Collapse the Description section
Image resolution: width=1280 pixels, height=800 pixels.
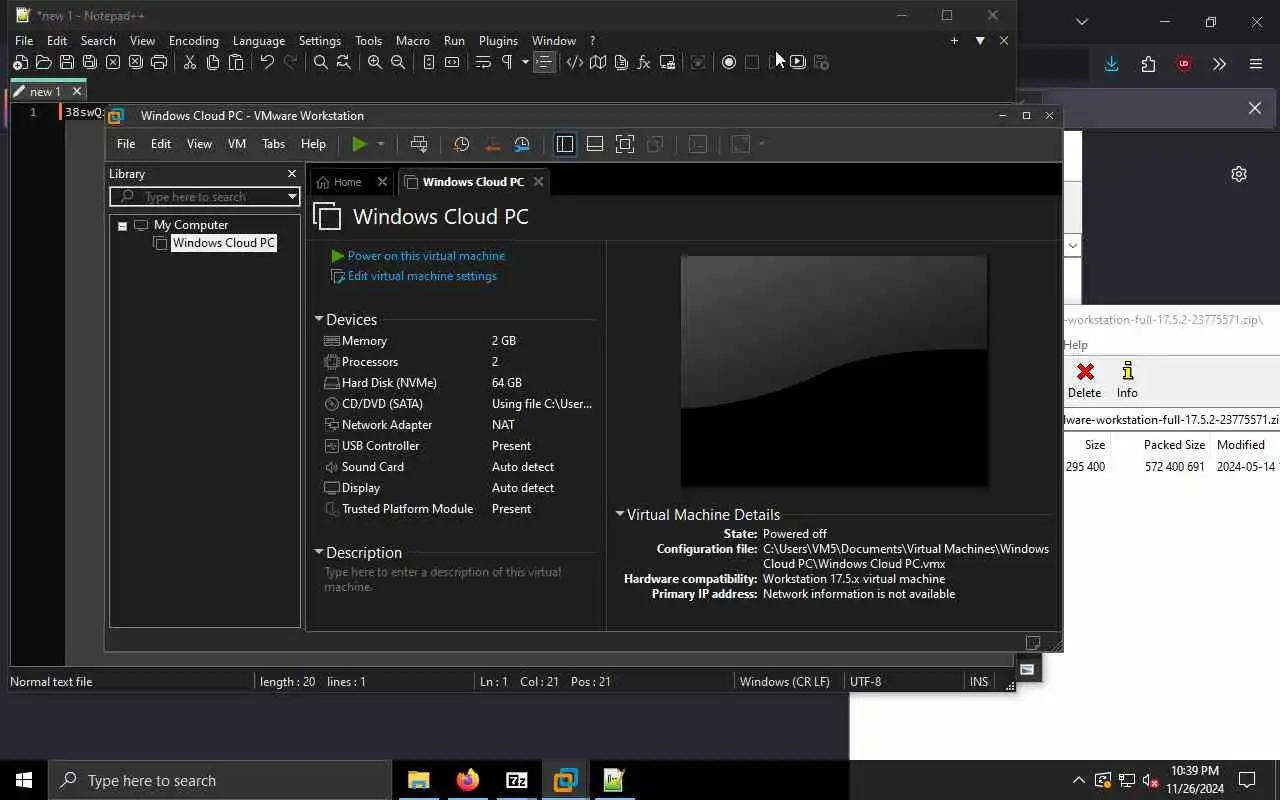319,552
